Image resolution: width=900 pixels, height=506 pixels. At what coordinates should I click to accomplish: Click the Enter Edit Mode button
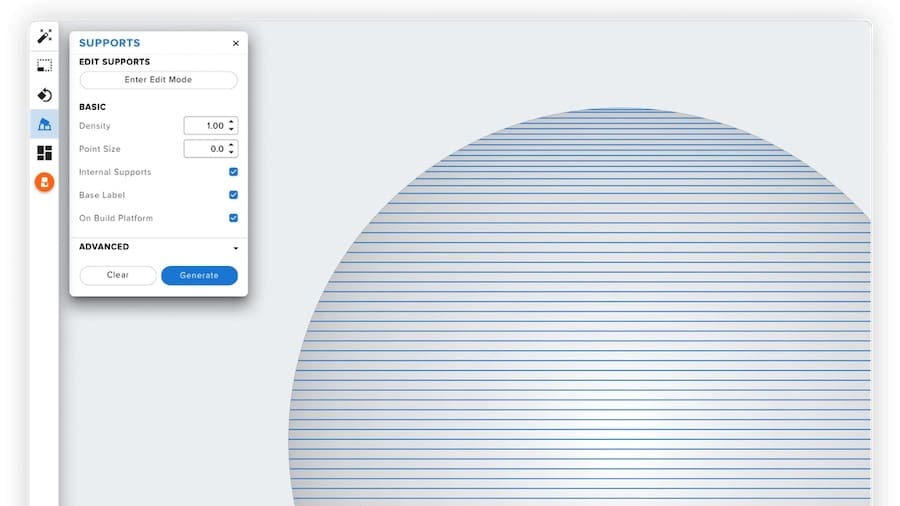point(158,80)
